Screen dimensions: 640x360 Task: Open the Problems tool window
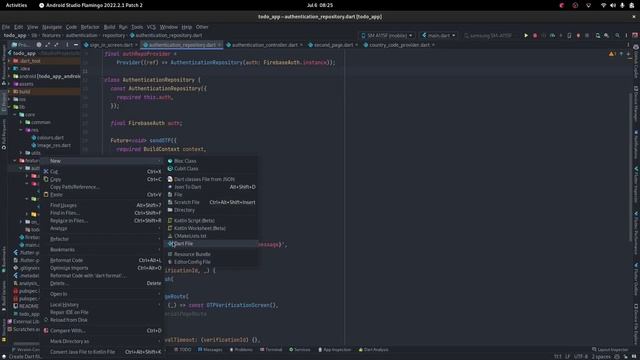point(241,350)
